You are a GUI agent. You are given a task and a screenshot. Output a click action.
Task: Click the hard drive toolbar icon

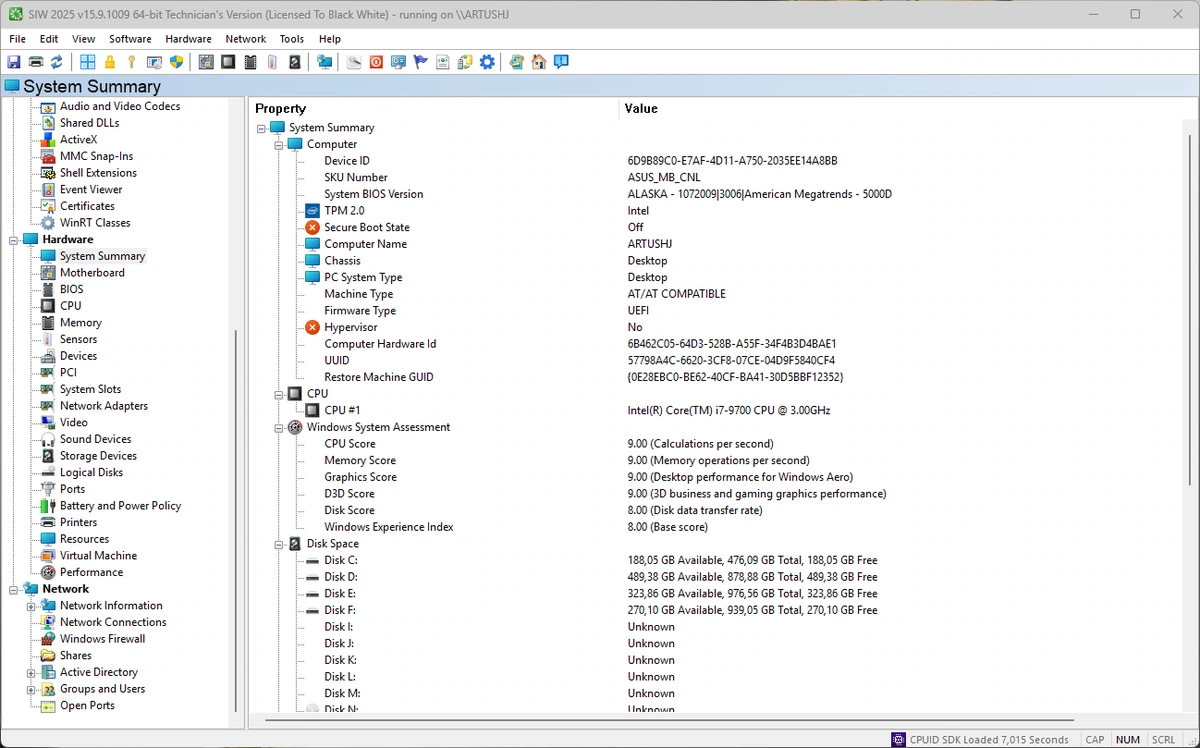coord(294,62)
